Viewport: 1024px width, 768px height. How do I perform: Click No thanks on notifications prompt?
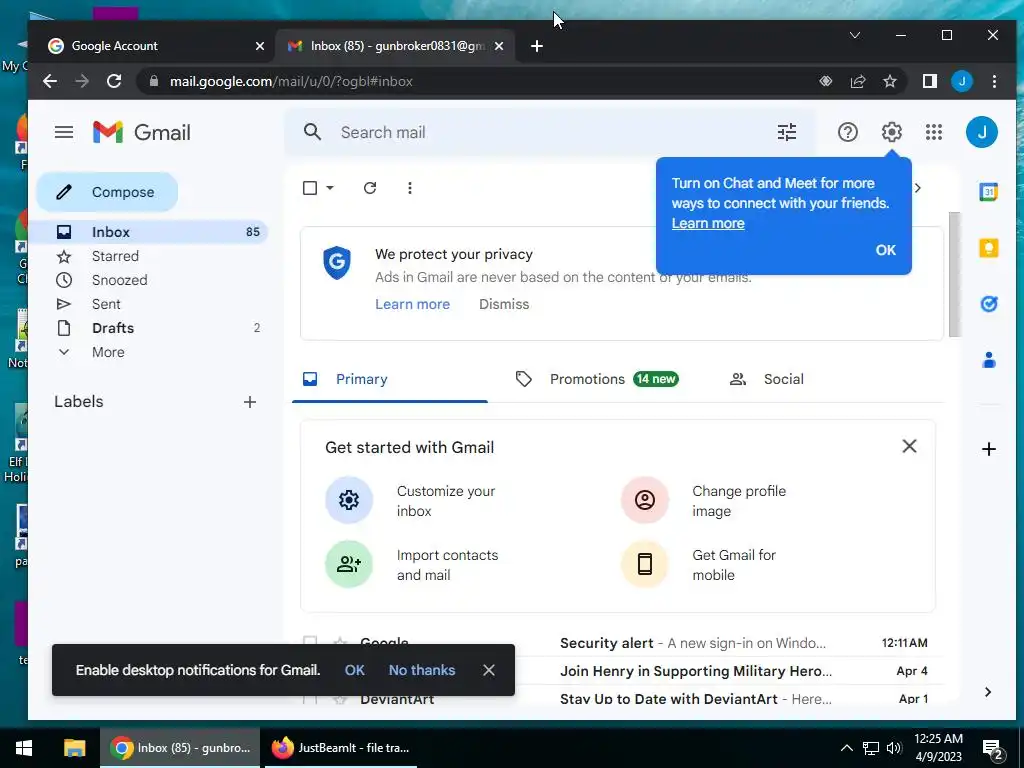tap(422, 670)
